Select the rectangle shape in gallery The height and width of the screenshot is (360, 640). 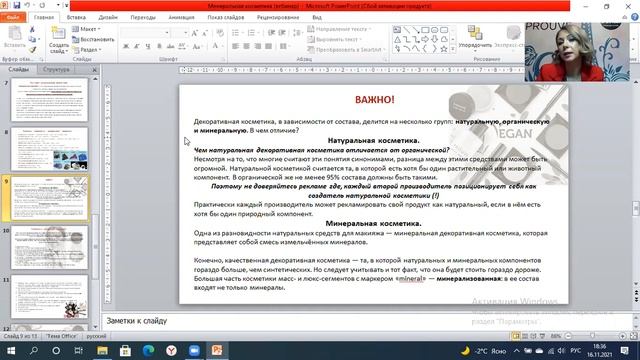pyautogui.click(x=425, y=30)
